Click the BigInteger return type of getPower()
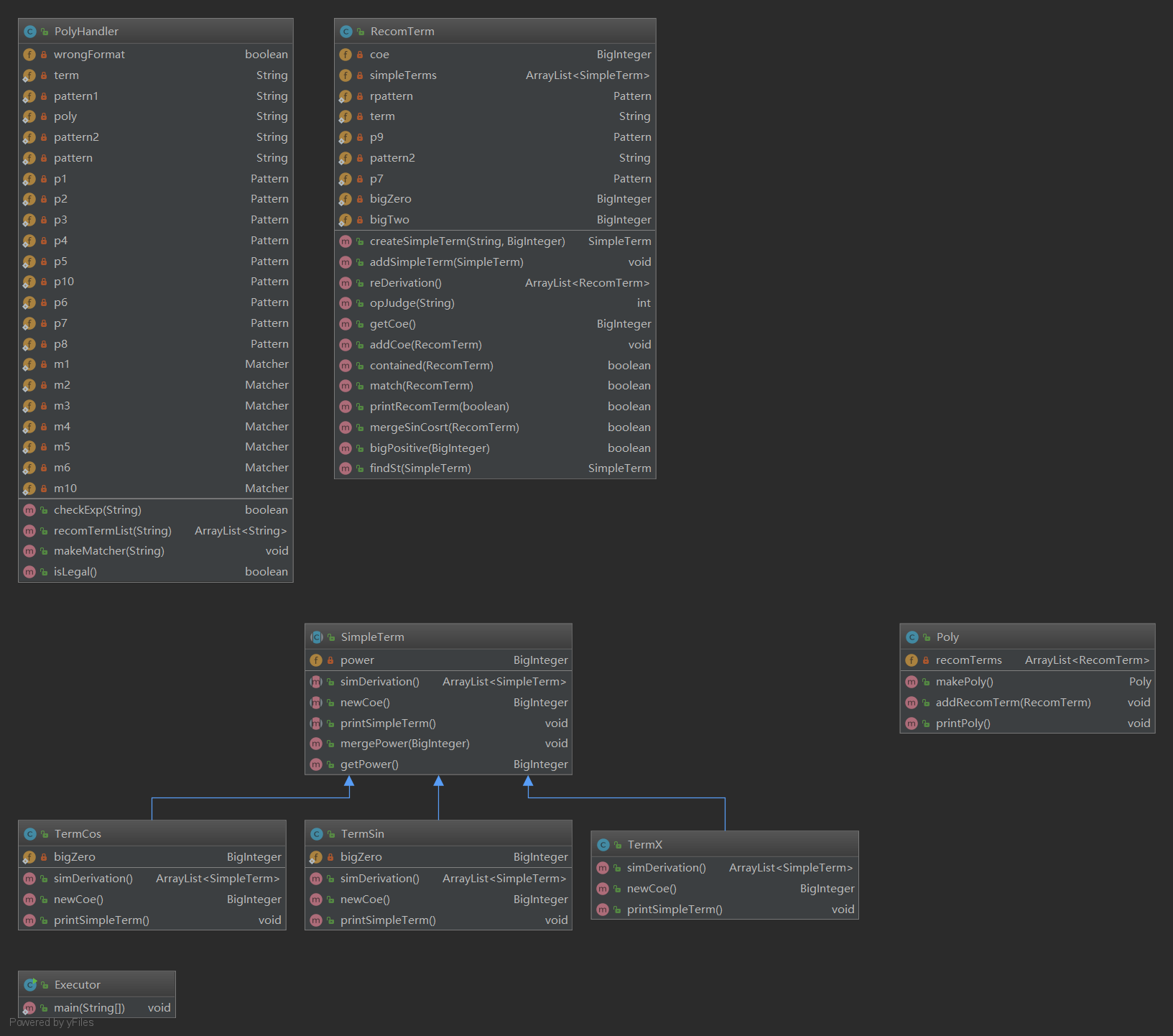Viewport: 1173px width, 1036px height. 540,764
